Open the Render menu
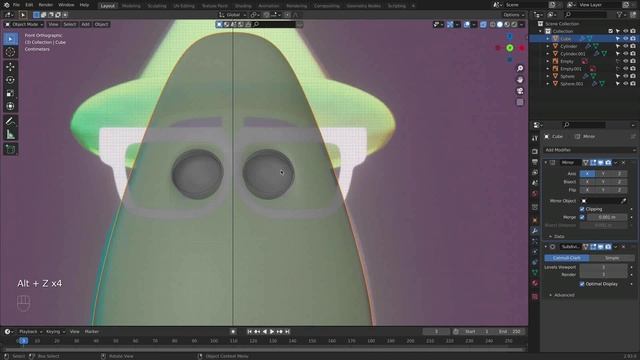 [45, 5]
